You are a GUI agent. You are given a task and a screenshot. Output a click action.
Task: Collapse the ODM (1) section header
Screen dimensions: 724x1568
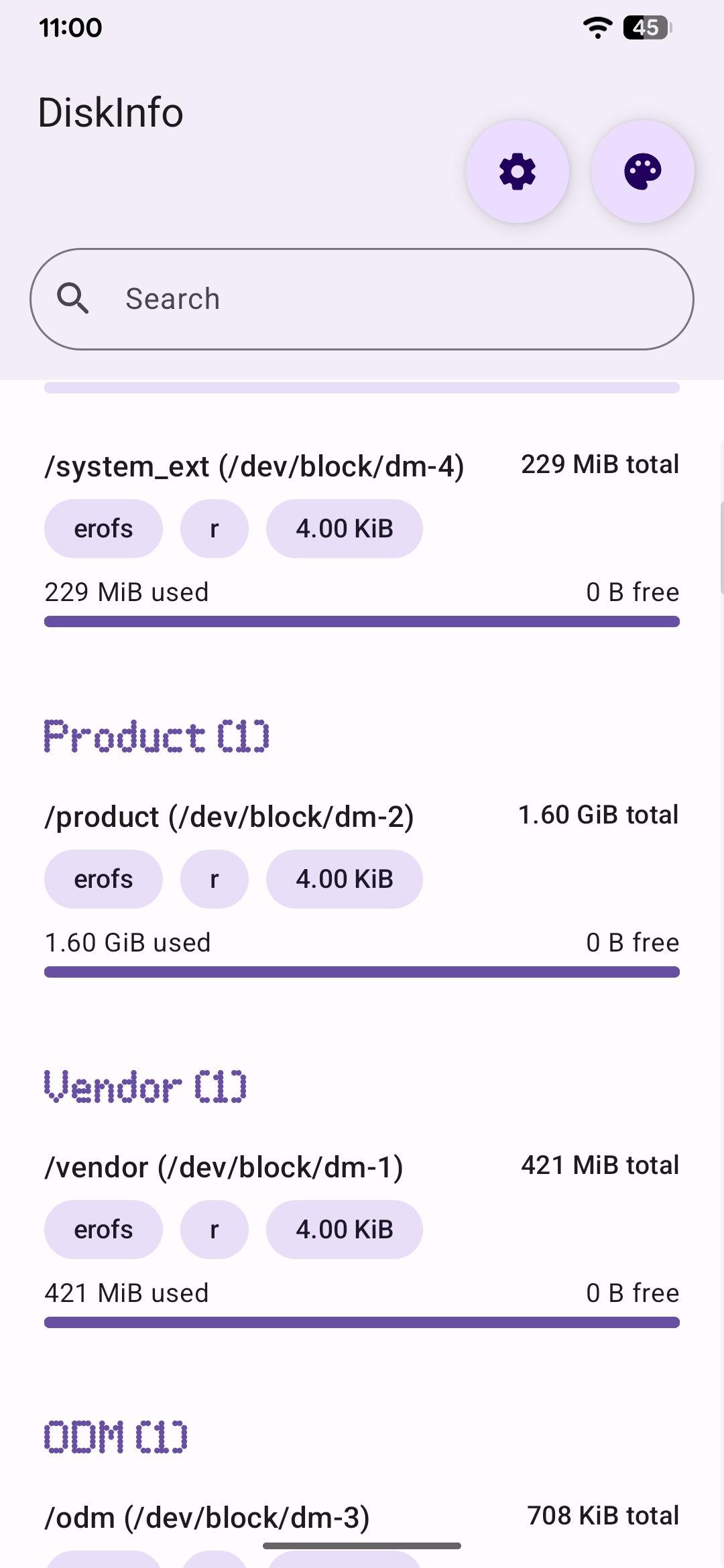pos(116,1437)
